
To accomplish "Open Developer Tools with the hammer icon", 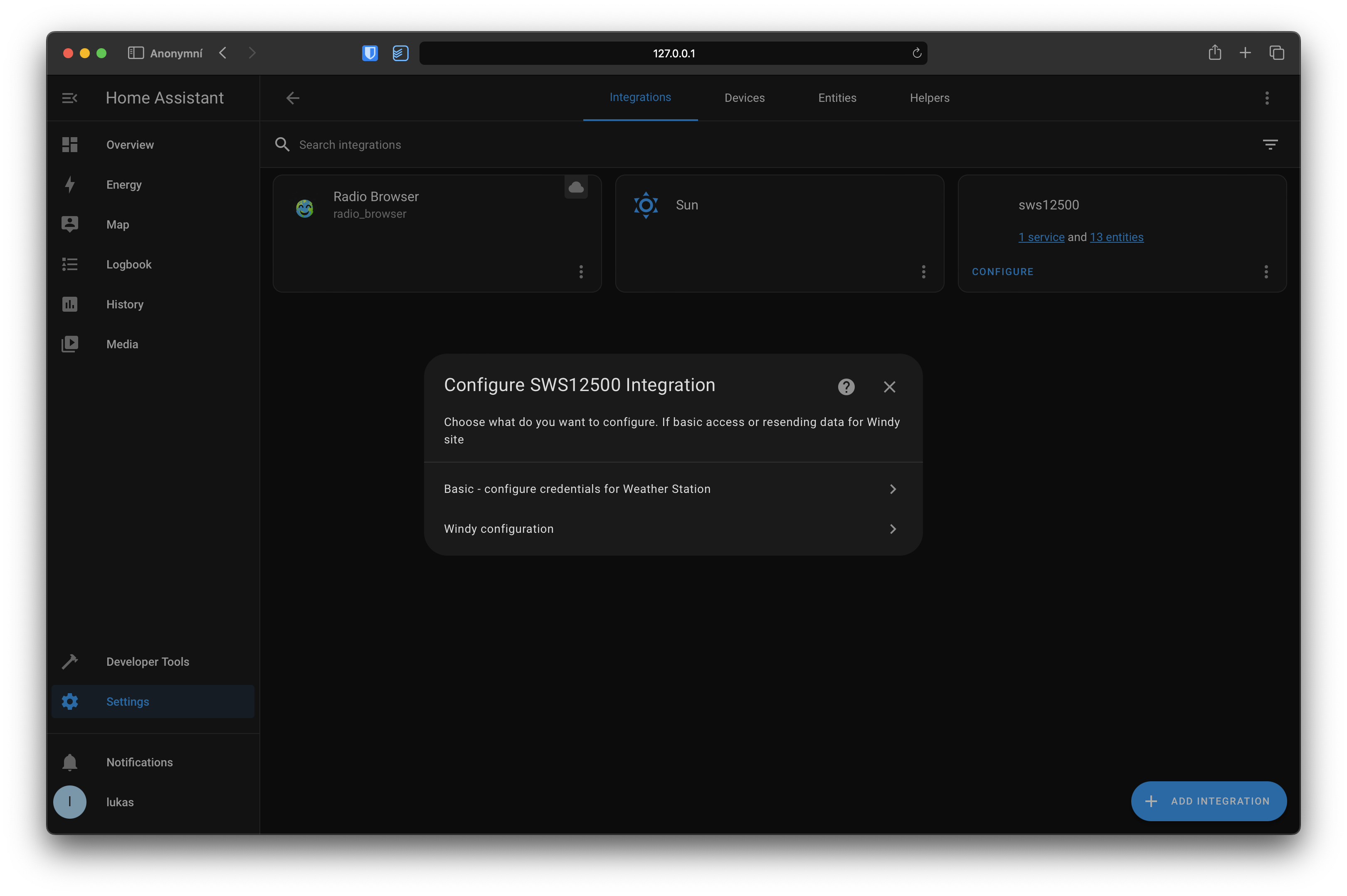I will 69,661.
